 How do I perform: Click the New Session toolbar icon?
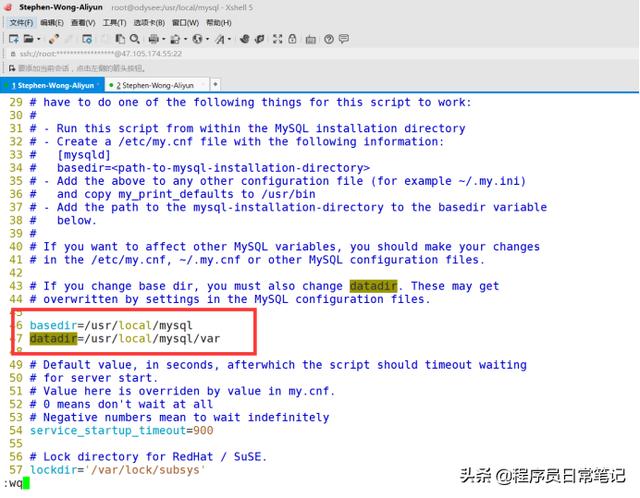(13, 39)
